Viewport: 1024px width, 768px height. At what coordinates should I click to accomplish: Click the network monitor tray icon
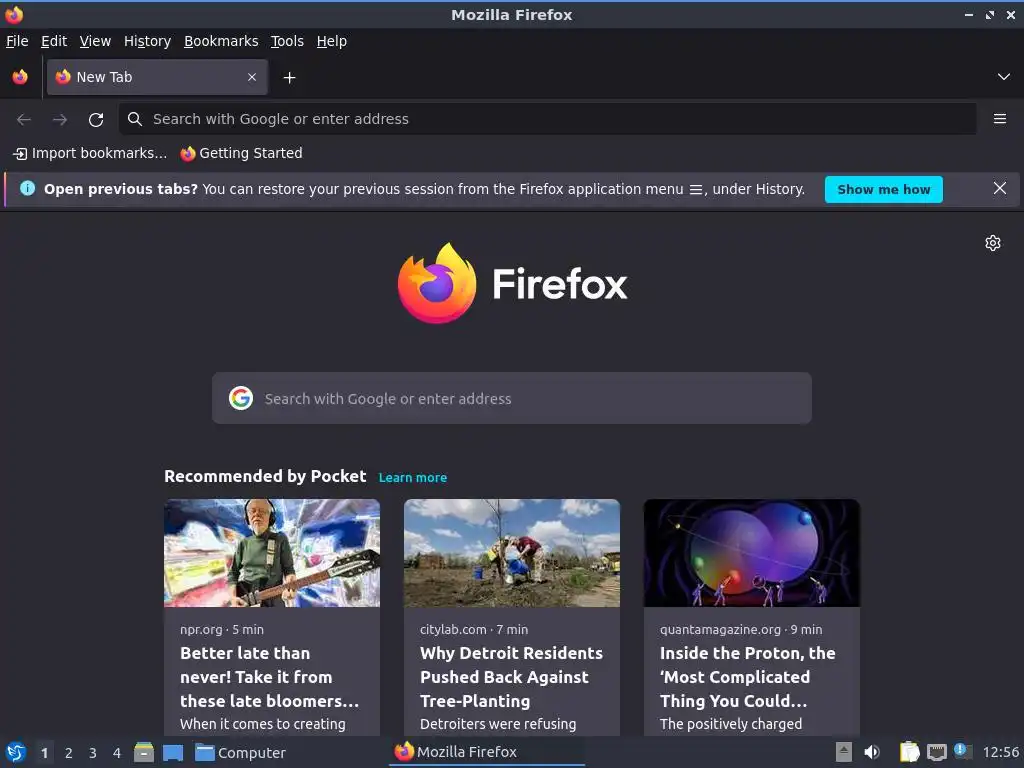click(936, 752)
